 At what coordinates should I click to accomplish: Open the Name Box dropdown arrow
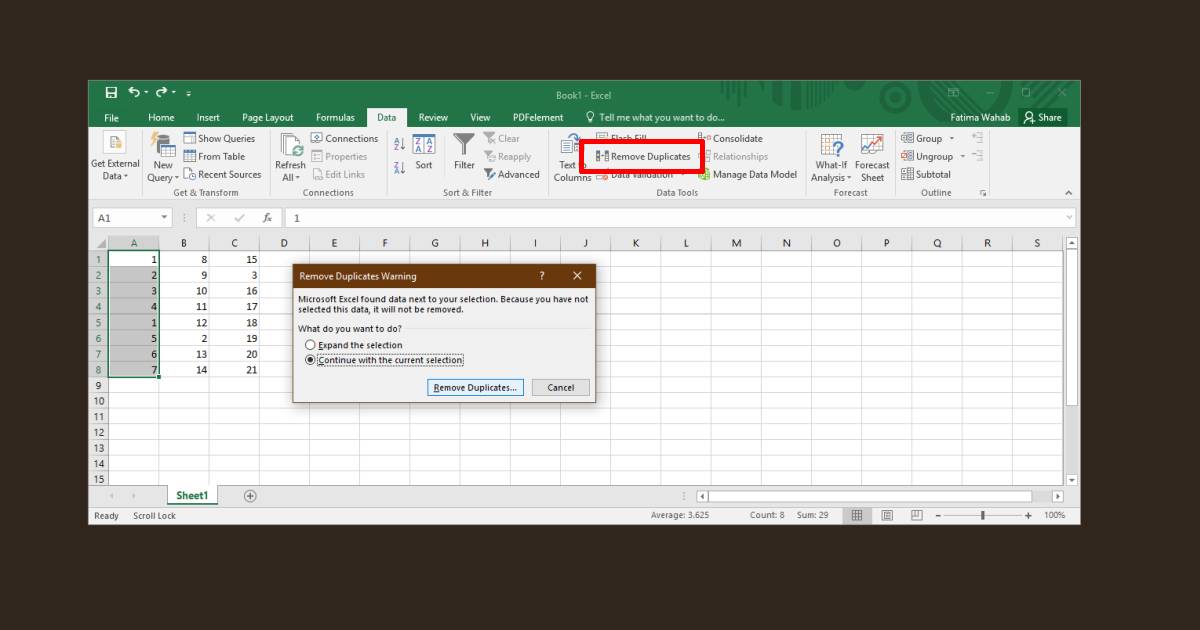165,218
